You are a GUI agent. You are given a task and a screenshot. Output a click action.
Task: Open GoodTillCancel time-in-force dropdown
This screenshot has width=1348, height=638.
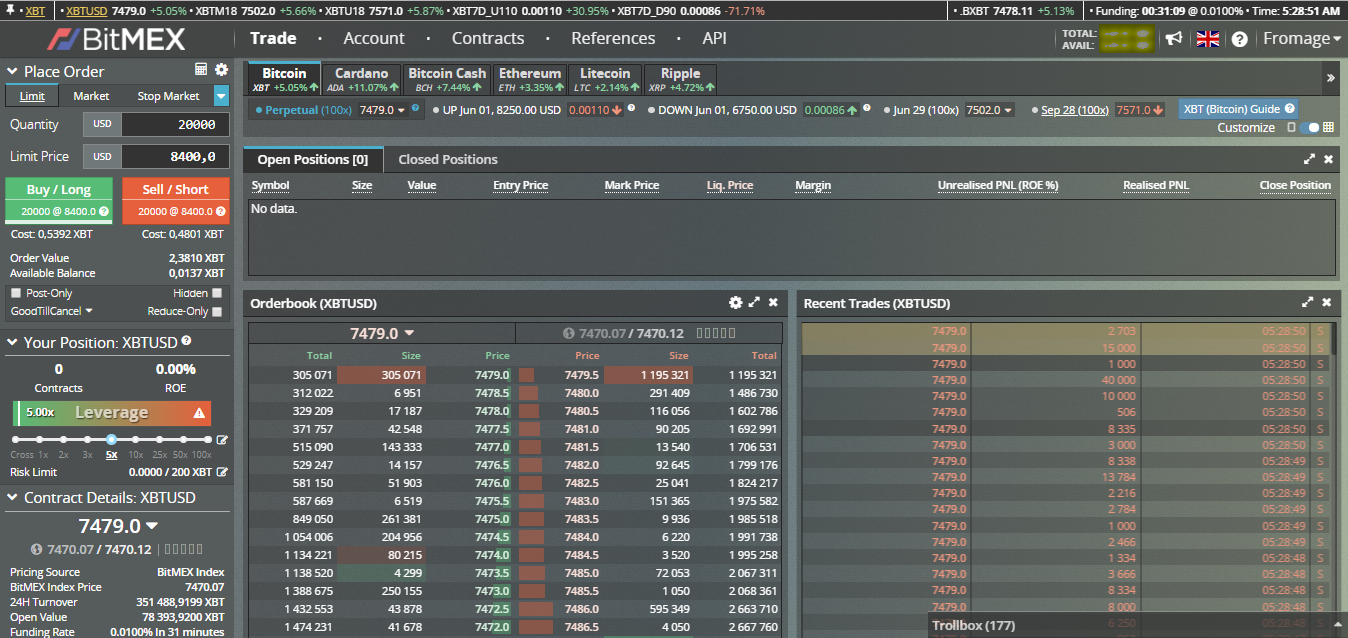(51, 311)
